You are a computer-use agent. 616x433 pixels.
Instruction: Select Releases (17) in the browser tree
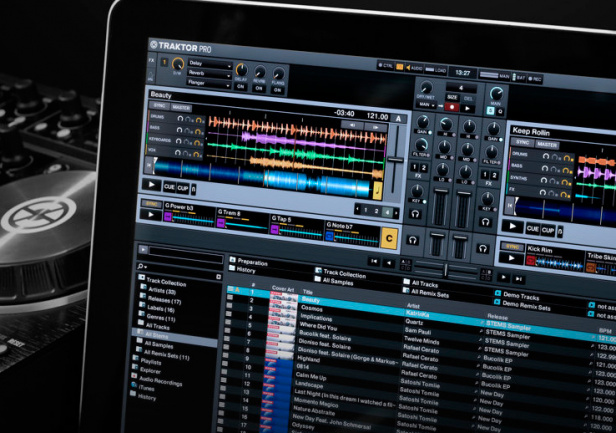point(164,300)
